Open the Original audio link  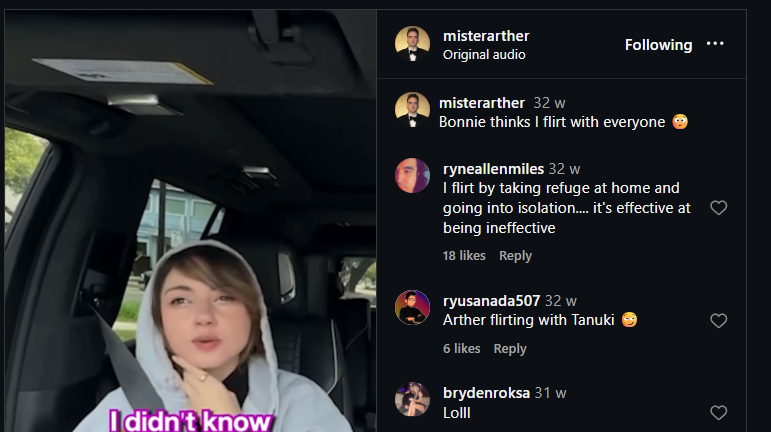pyautogui.click(x=484, y=55)
